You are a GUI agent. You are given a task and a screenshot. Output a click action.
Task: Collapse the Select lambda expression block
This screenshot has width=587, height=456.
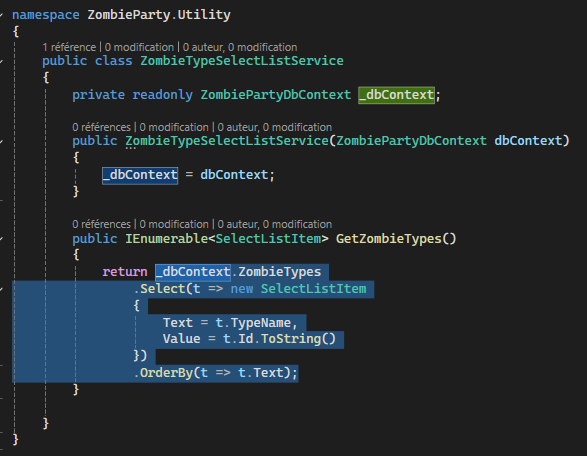[1, 289]
